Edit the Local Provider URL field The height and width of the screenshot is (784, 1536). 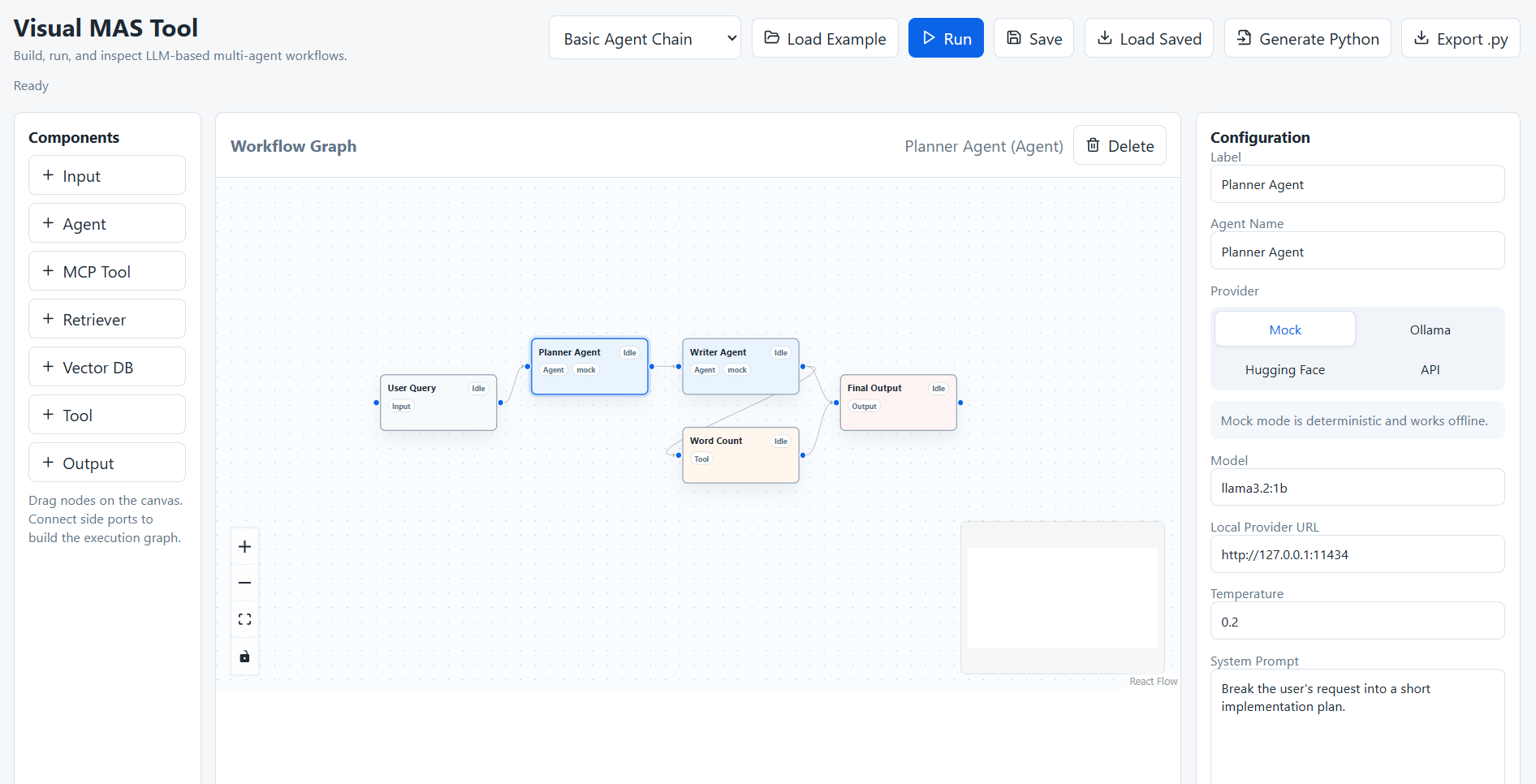pyautogui.click(x=1357, y=554)
